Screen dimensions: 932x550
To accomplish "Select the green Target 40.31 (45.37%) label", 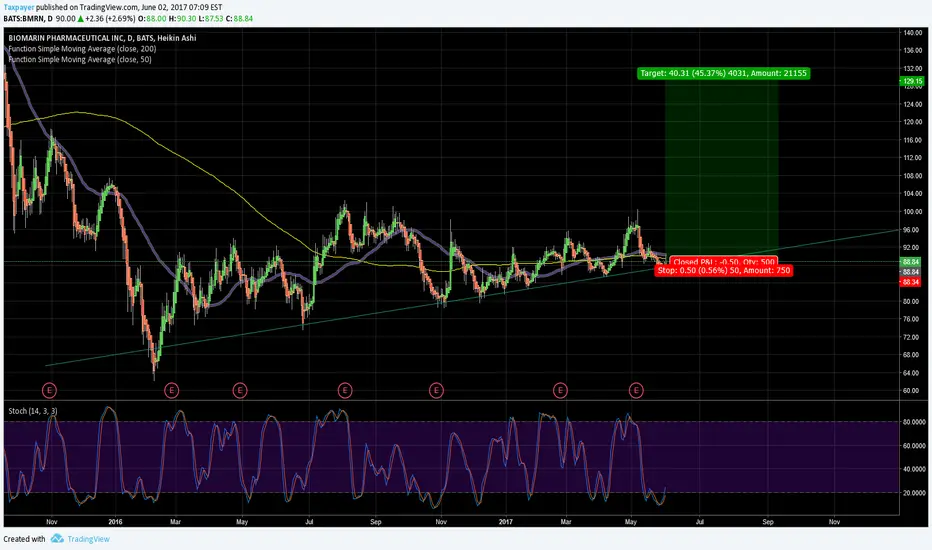I will (x=723, y=73).
